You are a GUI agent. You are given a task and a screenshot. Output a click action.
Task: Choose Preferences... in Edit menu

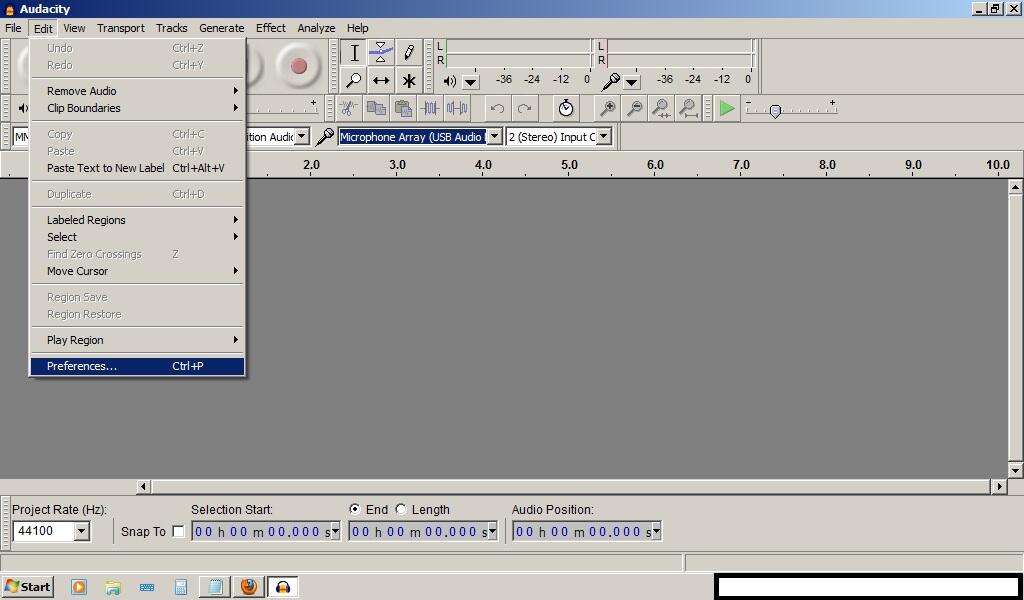tap(137, 366)
